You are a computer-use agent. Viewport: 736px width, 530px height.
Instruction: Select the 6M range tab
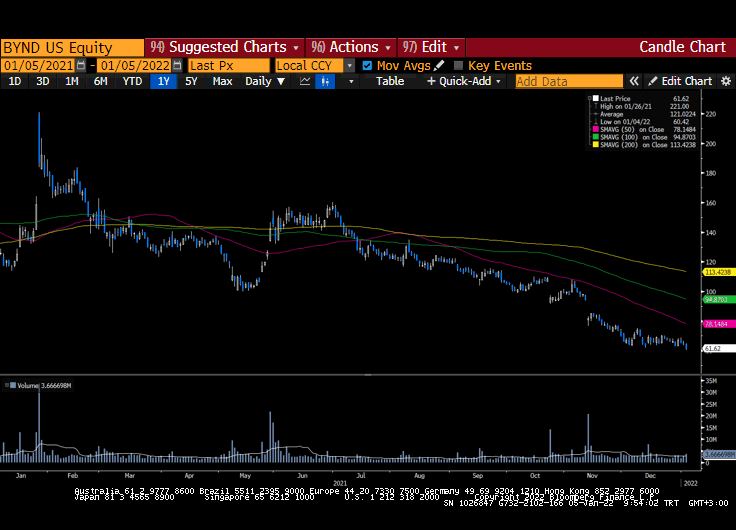pos(100,81)
